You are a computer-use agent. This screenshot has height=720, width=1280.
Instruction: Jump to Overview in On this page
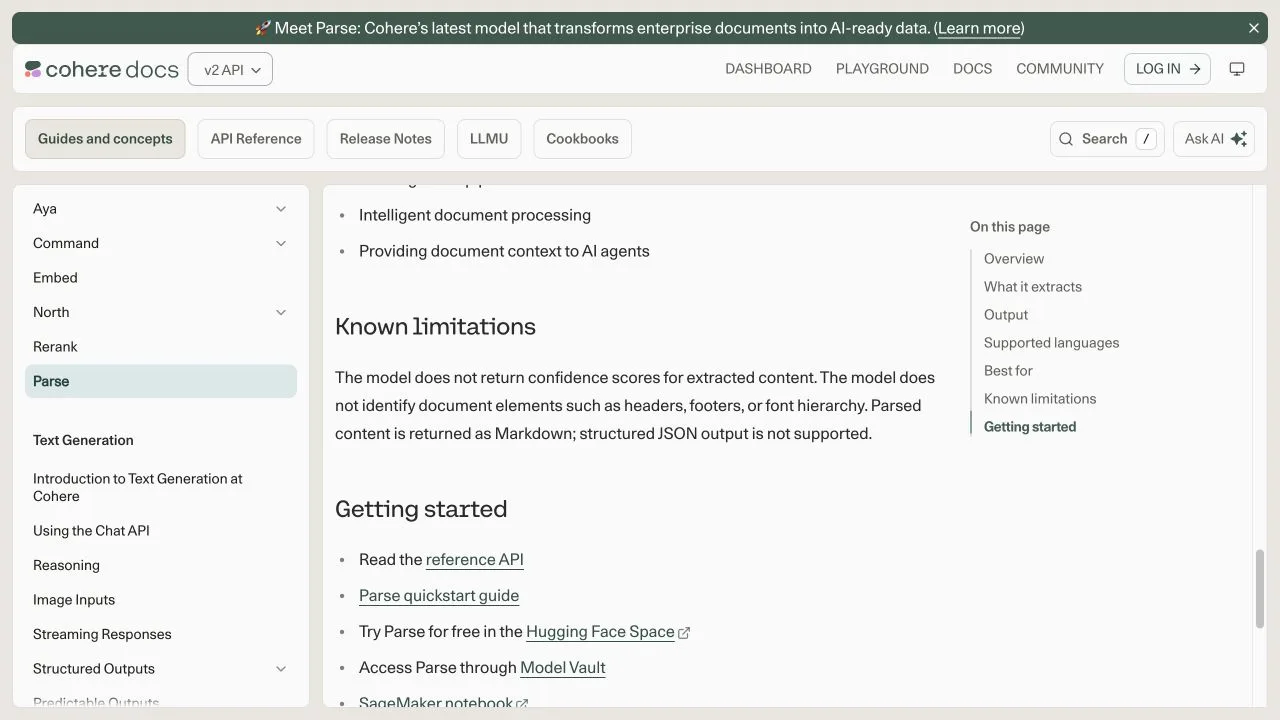point(1014,259)
